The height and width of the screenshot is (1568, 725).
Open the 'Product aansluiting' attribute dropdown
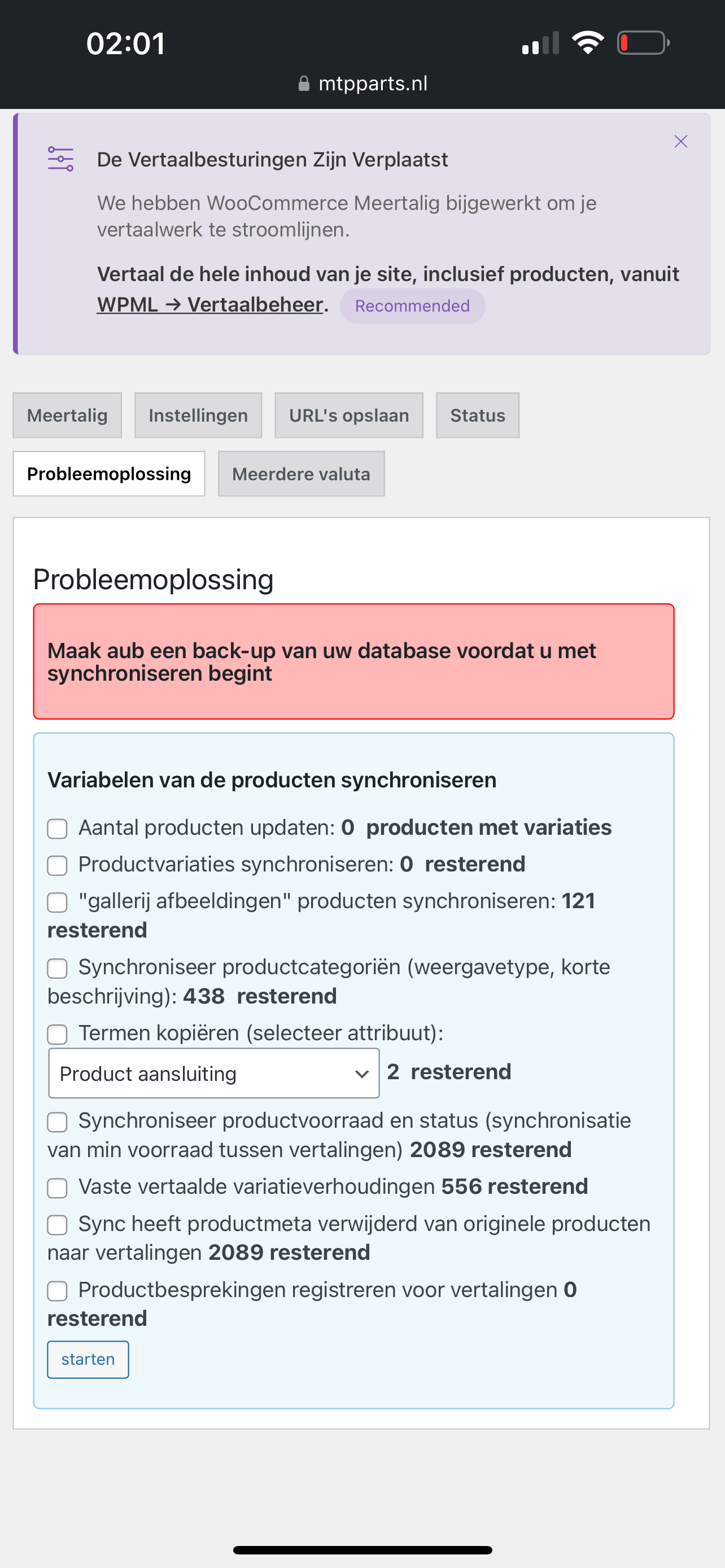point(213,1073)
